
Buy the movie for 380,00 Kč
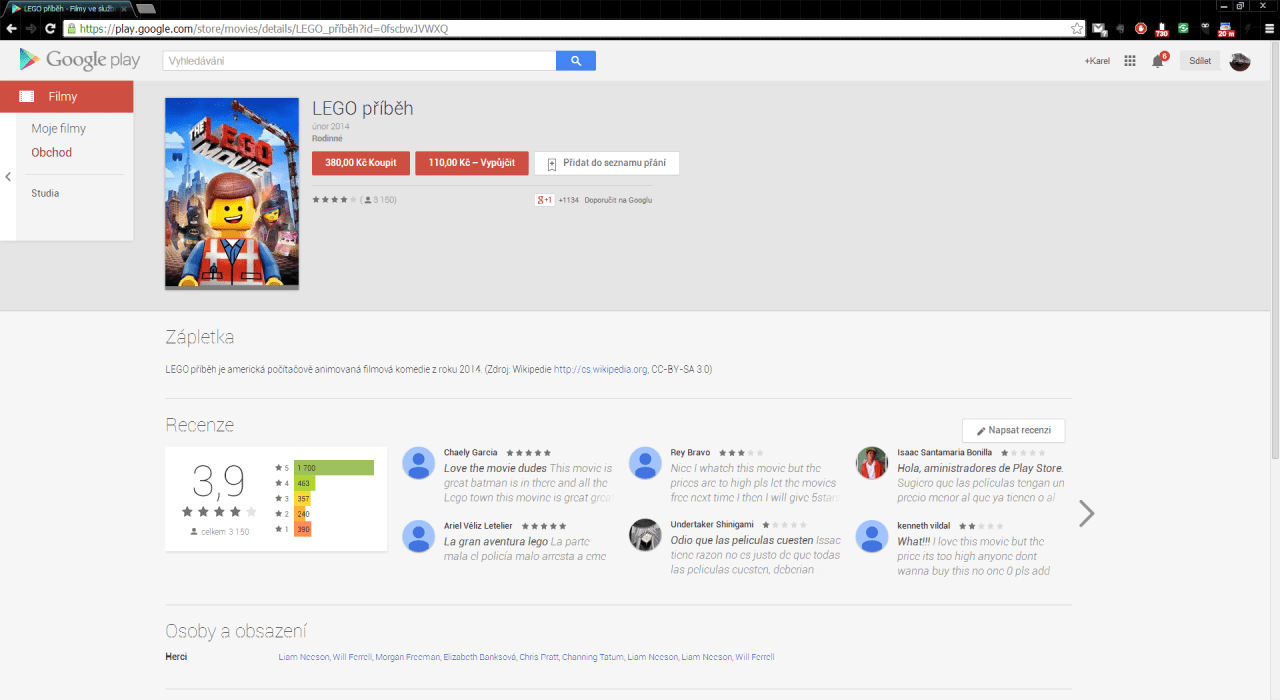pyautogui.click(x=361, y=163)
